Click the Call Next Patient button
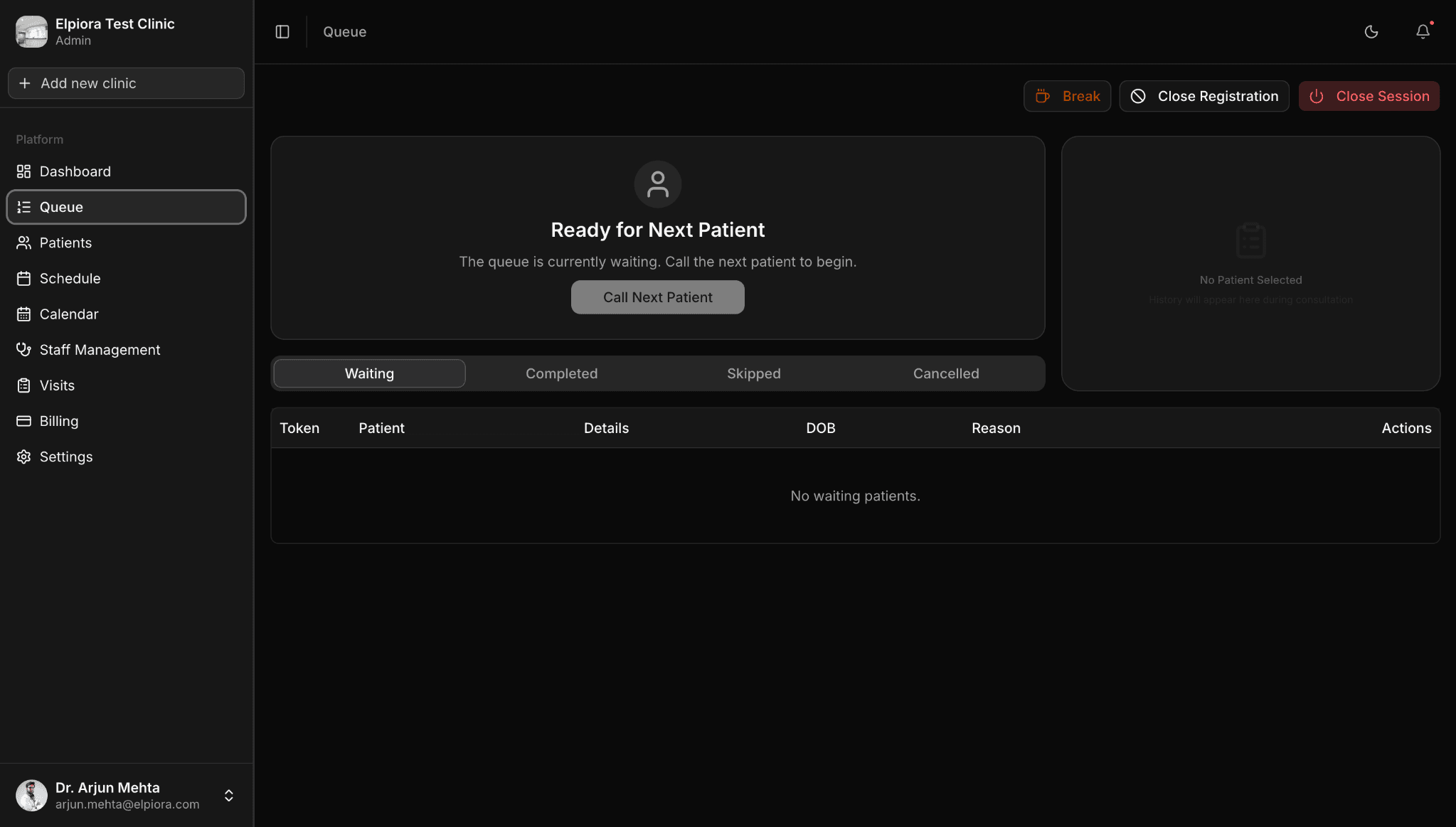The width and height of the screenshot is (1456, 827). click(657, 297)
